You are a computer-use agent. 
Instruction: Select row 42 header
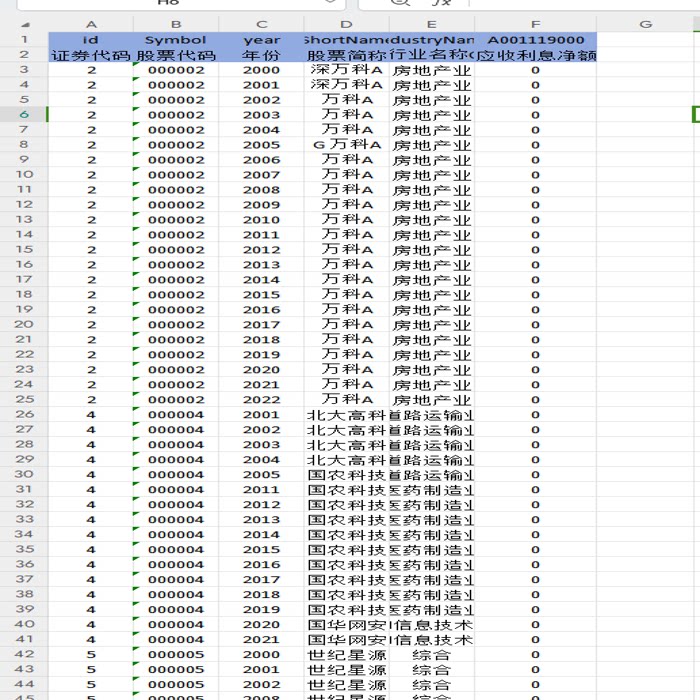pos(24,654)
